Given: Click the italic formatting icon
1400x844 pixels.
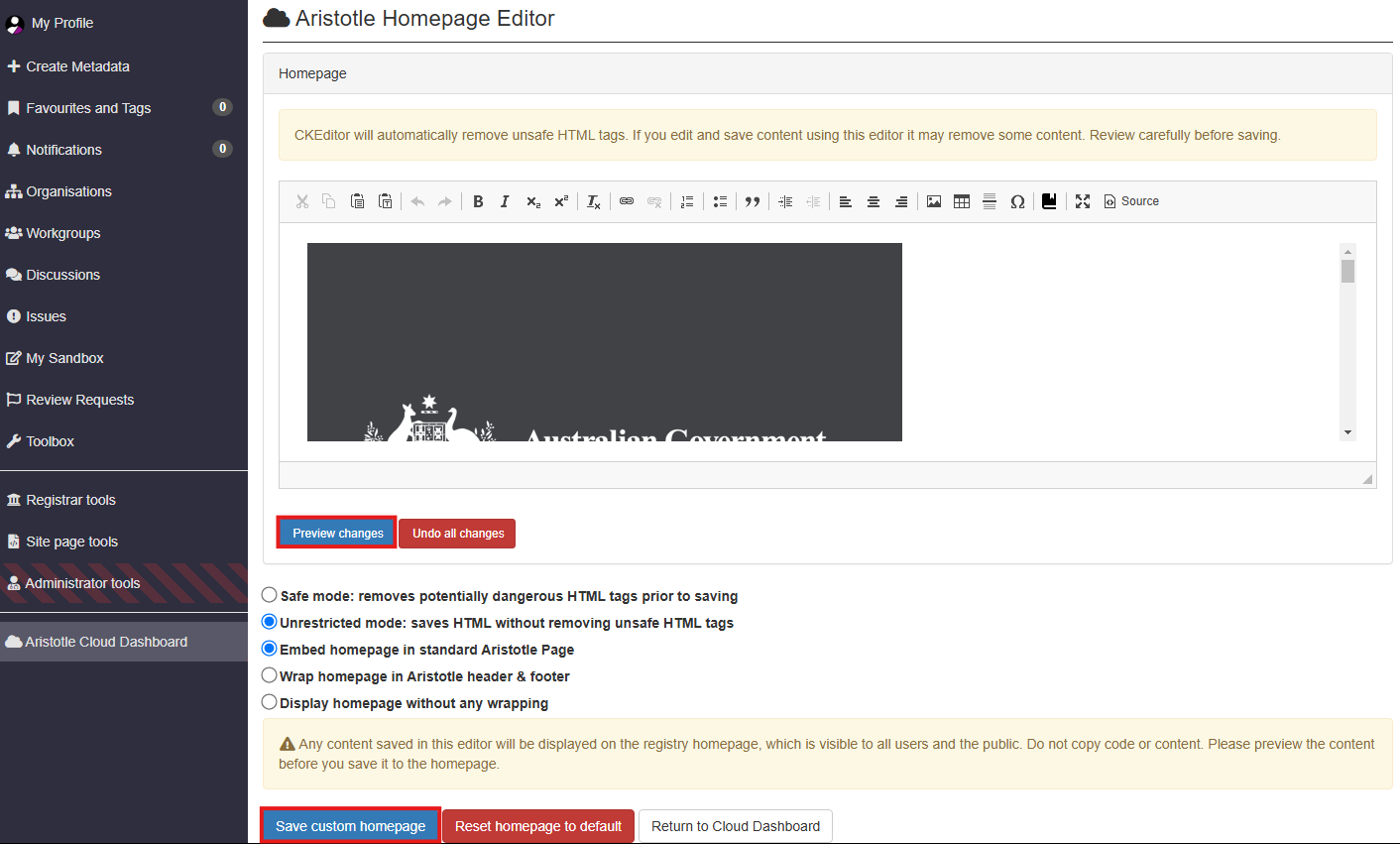Looking at the screenshot, I should (505, 201).
